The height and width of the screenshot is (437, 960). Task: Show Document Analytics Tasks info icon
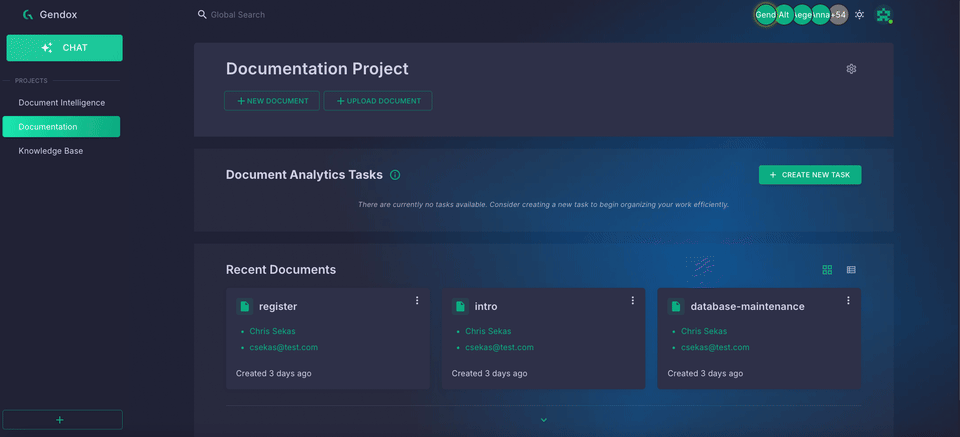click(395, 175)
